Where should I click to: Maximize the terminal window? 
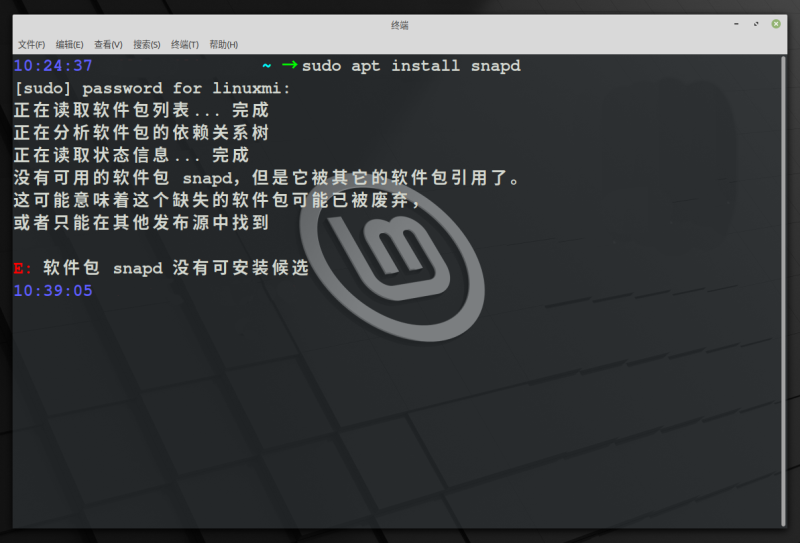coord(756,24)
